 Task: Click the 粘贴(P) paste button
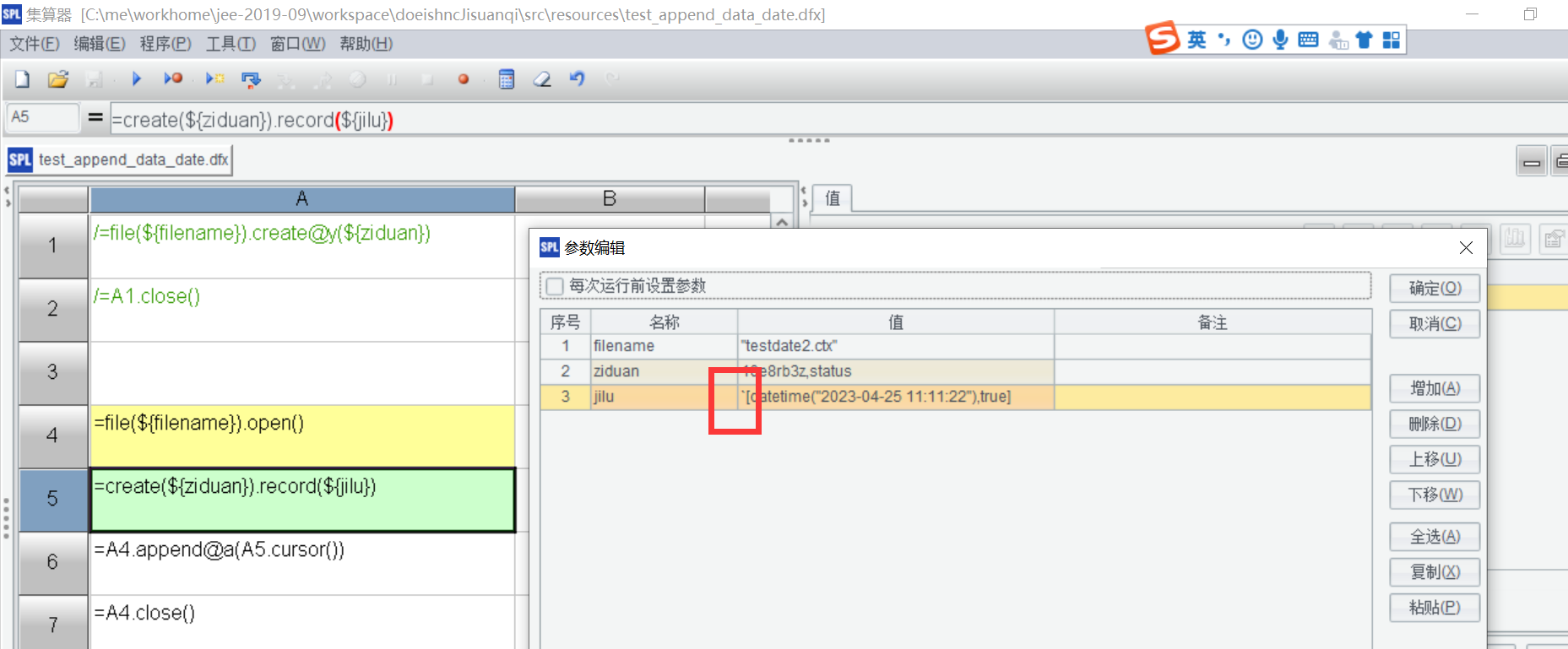(1435, 608)
